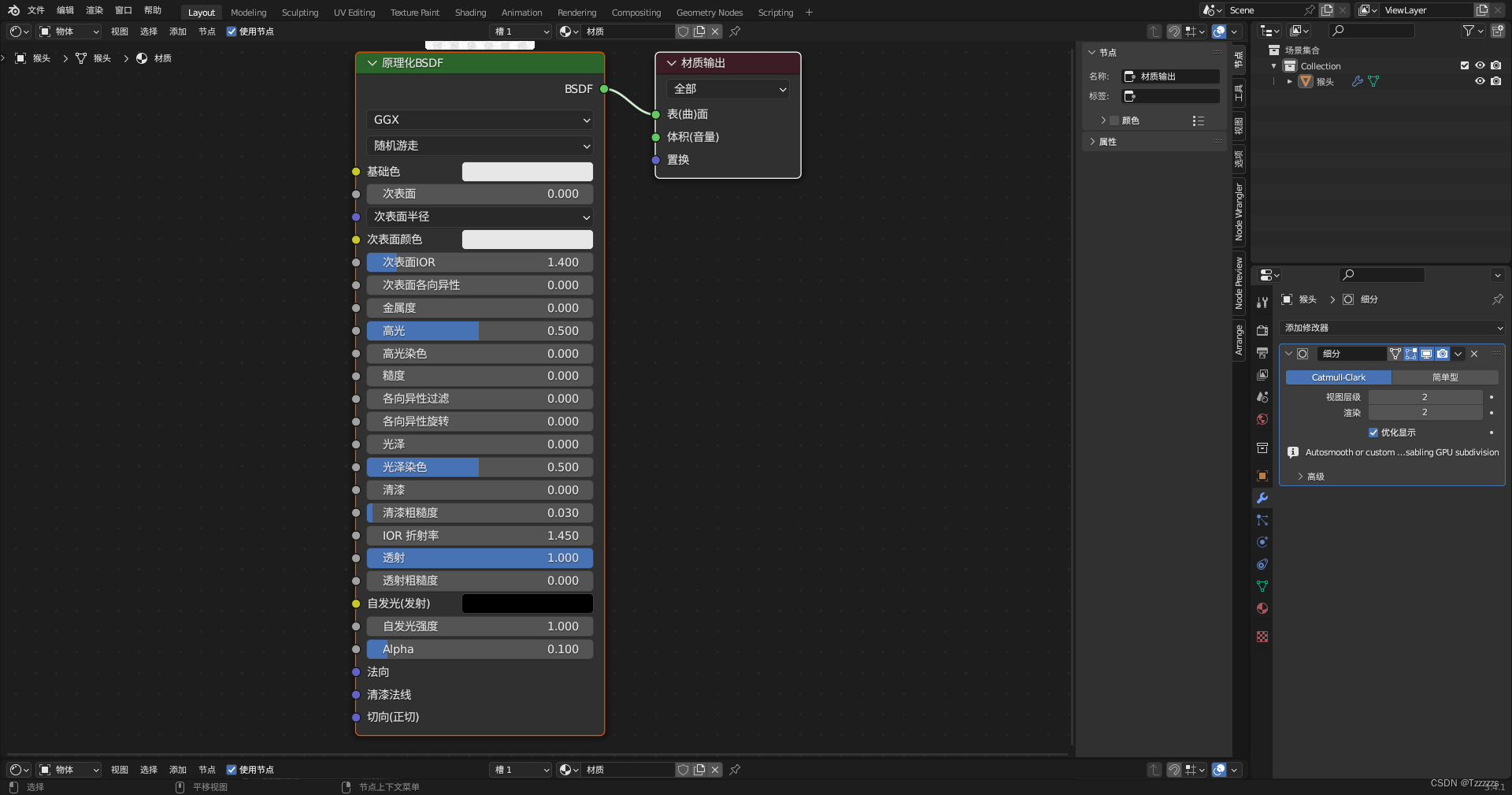1512x795 pixels.
Task: Open the 渲染 menu in the top bar
Action: (94, 10)
